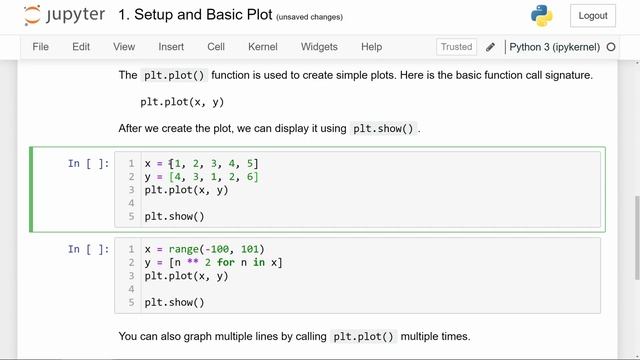Screen dimensions: 640x360
Task: Click plt.plot(x, y) in the second code cell
Action: coord(187,276)
